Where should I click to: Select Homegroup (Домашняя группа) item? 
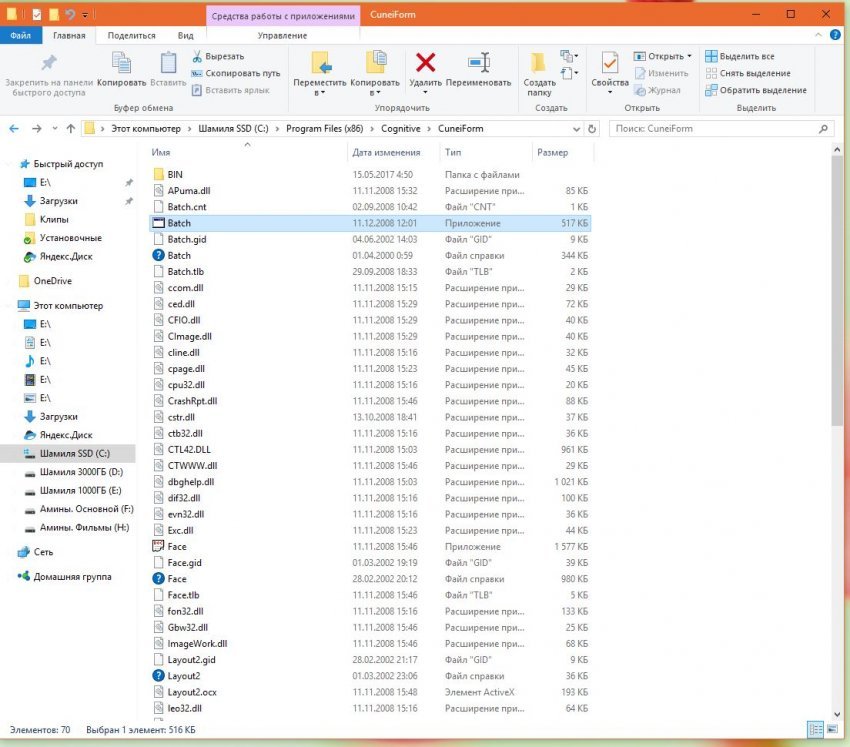click(x=65, y=576)
